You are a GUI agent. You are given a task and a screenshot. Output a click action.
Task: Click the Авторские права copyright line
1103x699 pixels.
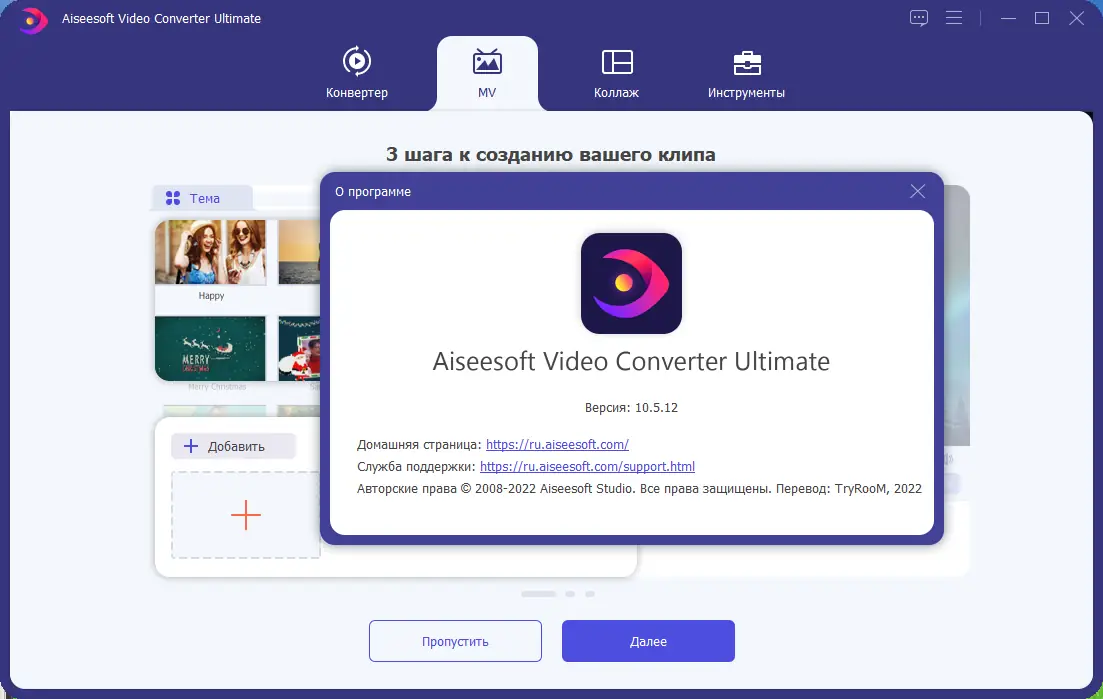click(639, 488)
